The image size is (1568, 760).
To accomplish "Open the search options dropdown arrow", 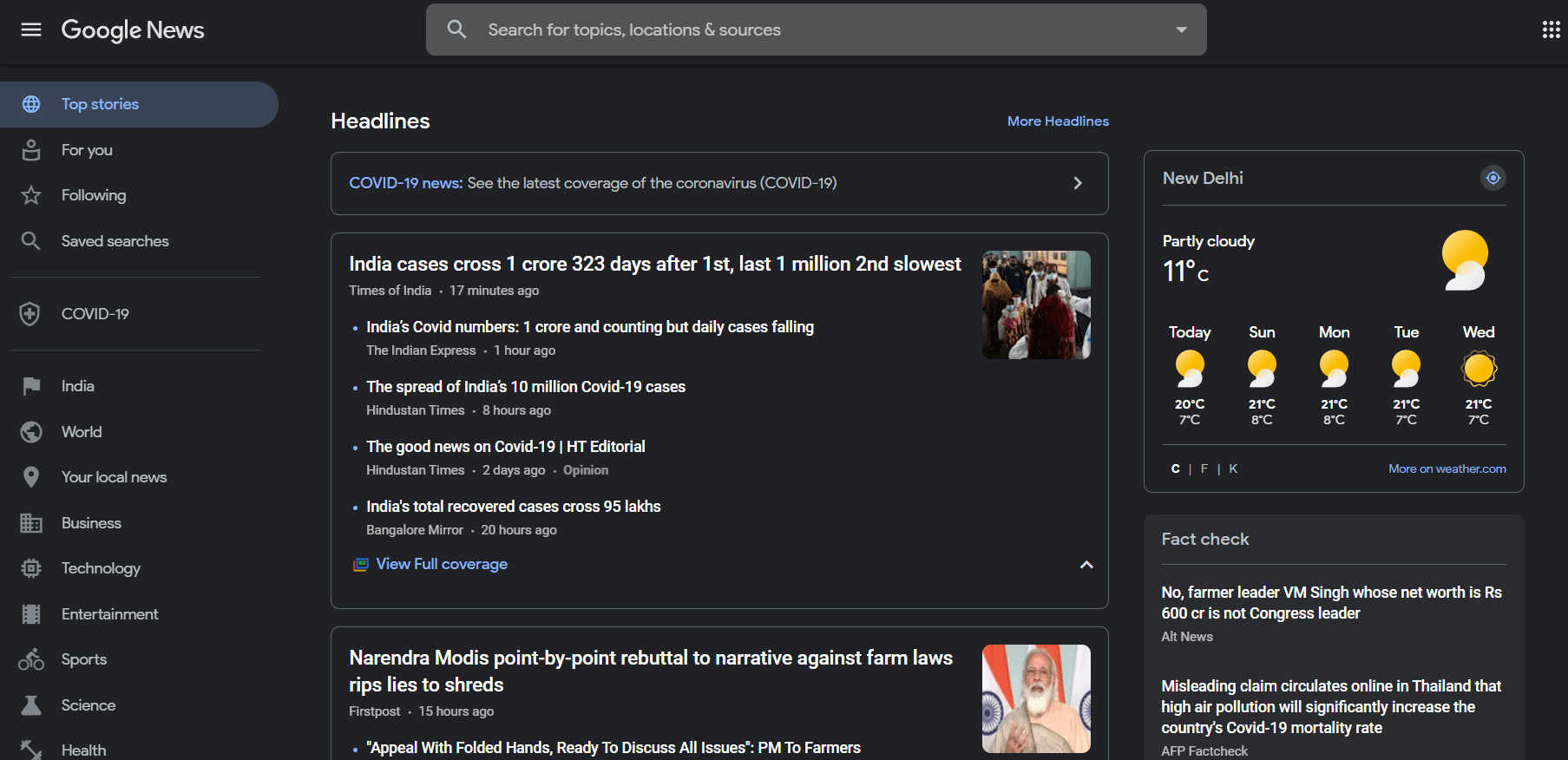I will [1181, 29].
